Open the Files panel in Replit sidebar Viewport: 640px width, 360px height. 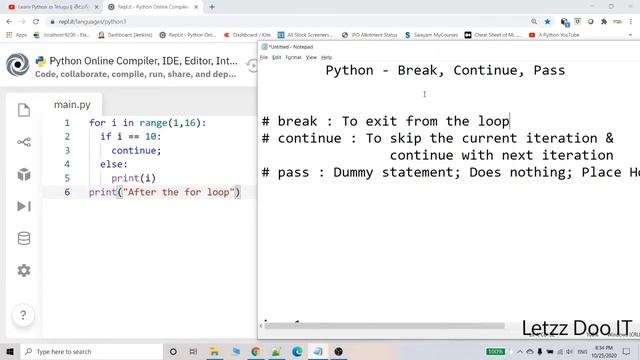(24, 110)
